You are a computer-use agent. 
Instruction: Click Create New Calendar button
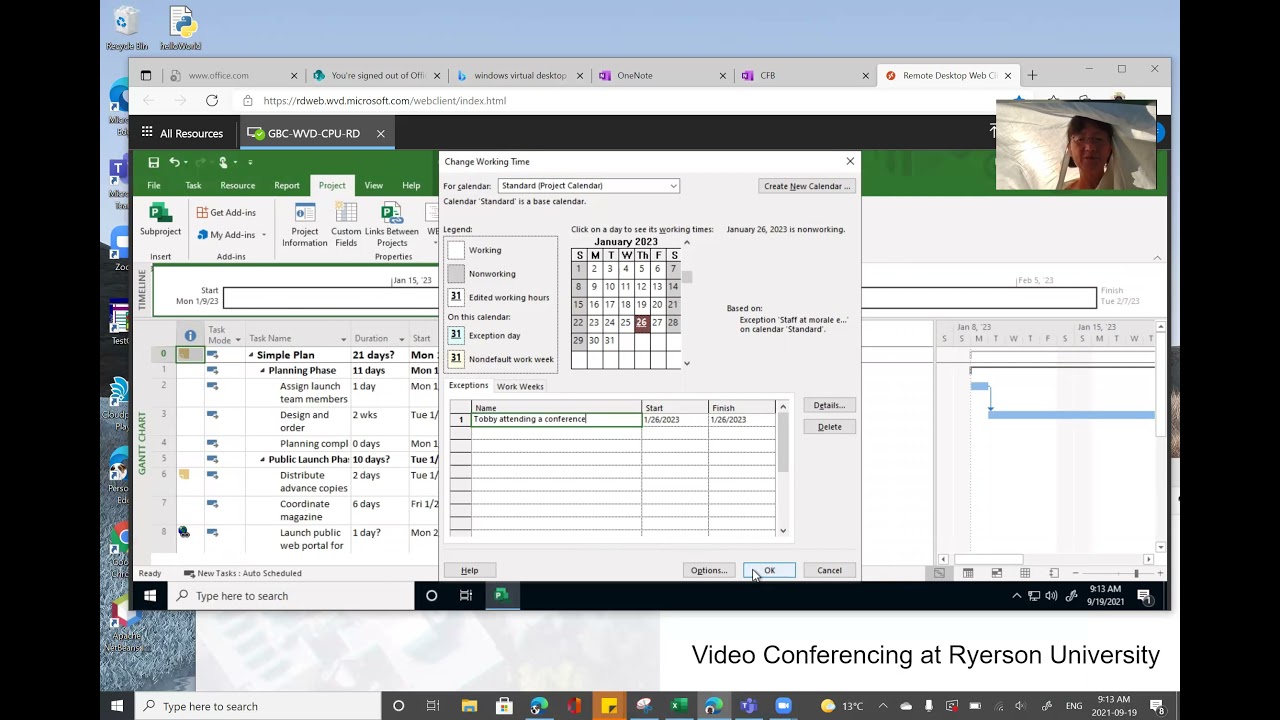[807, 186]
